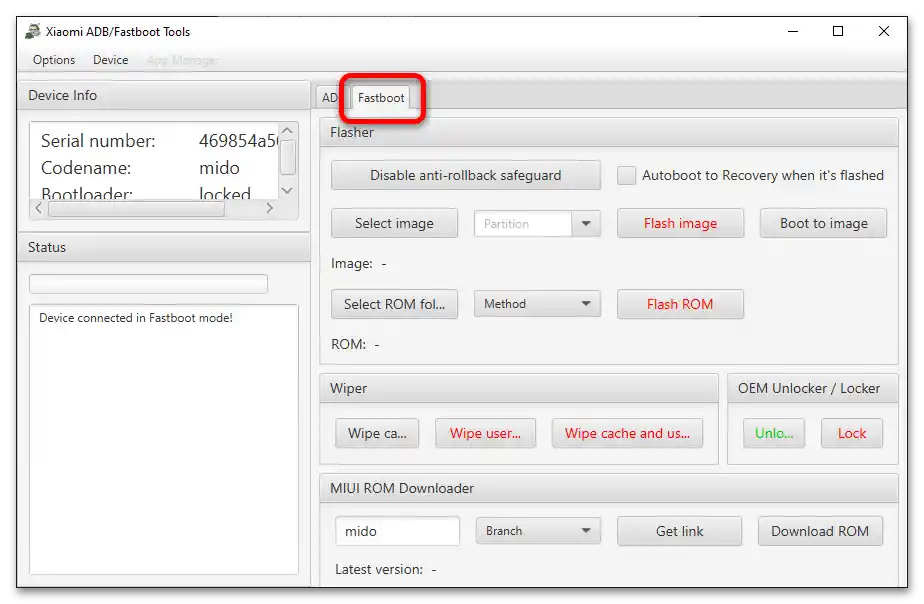Image resolution: width=924 pixels, height=604 pixels.
Task: Click the Bootloader locked value
Action: tap(225, 193)
